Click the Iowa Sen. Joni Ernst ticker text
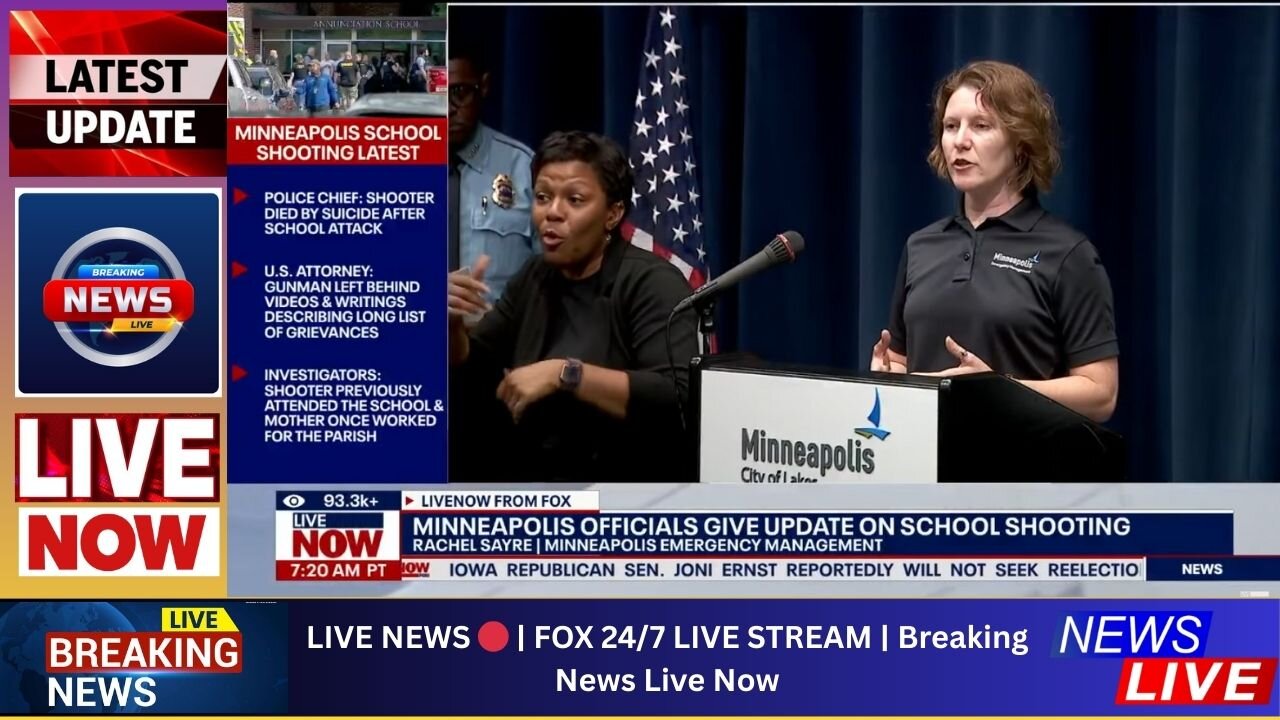 [794, 569]
